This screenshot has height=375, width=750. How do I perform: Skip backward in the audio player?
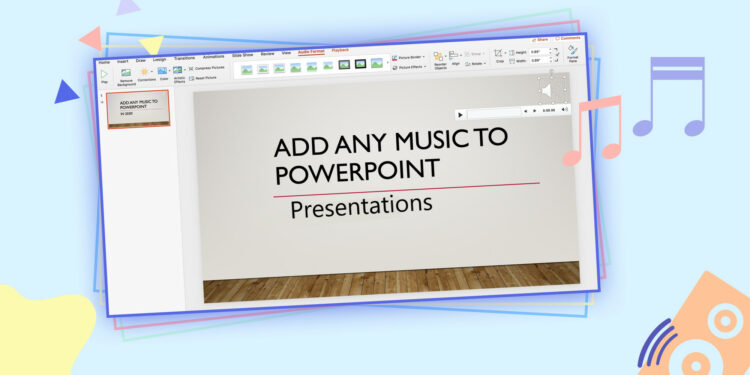click(x=526, y=110)
